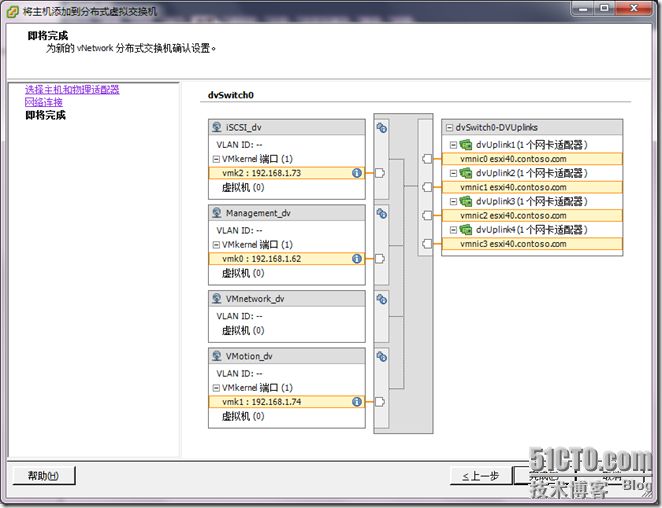
Task: Click the wizard window title bar icon
Action: click(x=13, y=11)
